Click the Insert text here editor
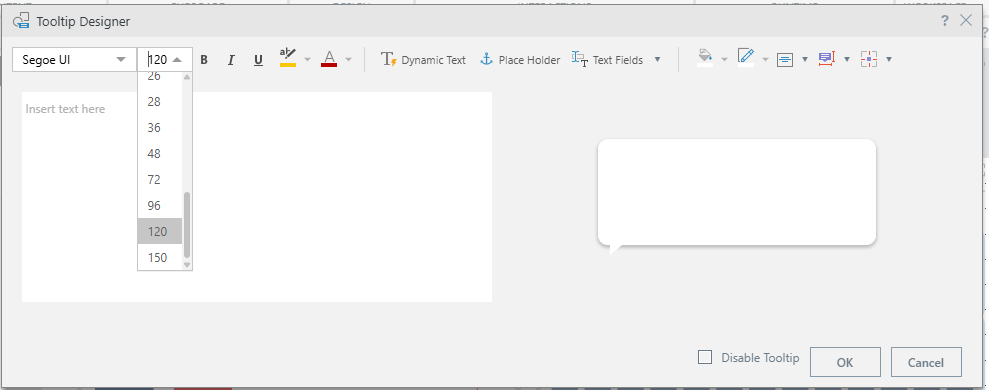The height and width of the screenshot is (390, 989). 257,197
